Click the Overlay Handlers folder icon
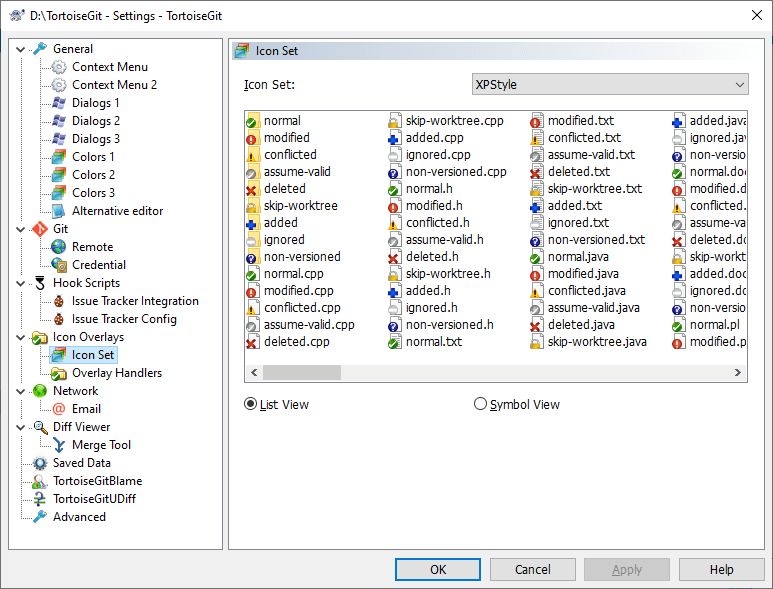773x589 pixels. click(x=59, y=373)
